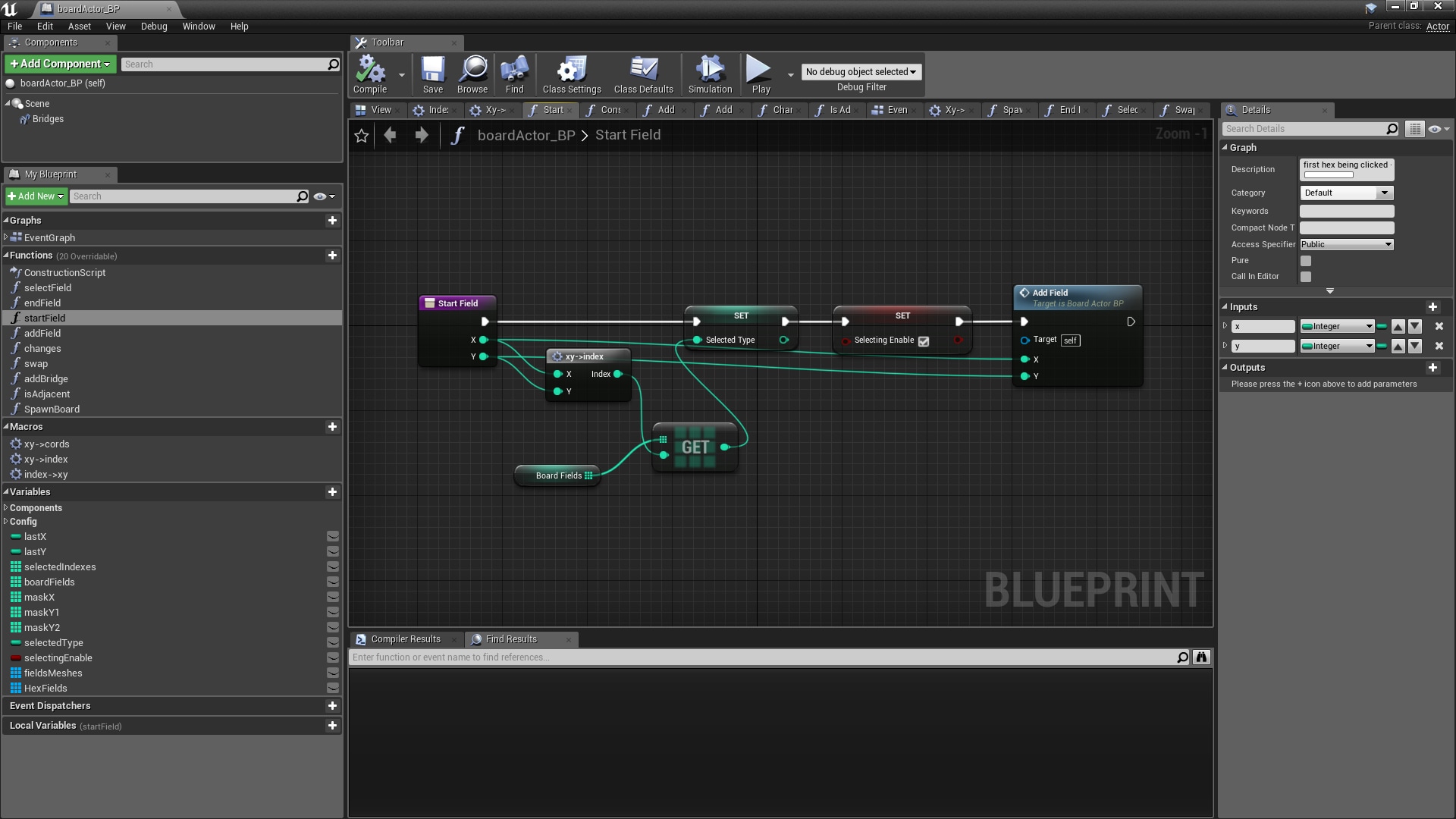Open Class Settings

pyautogui.click(x=570, y=74)
